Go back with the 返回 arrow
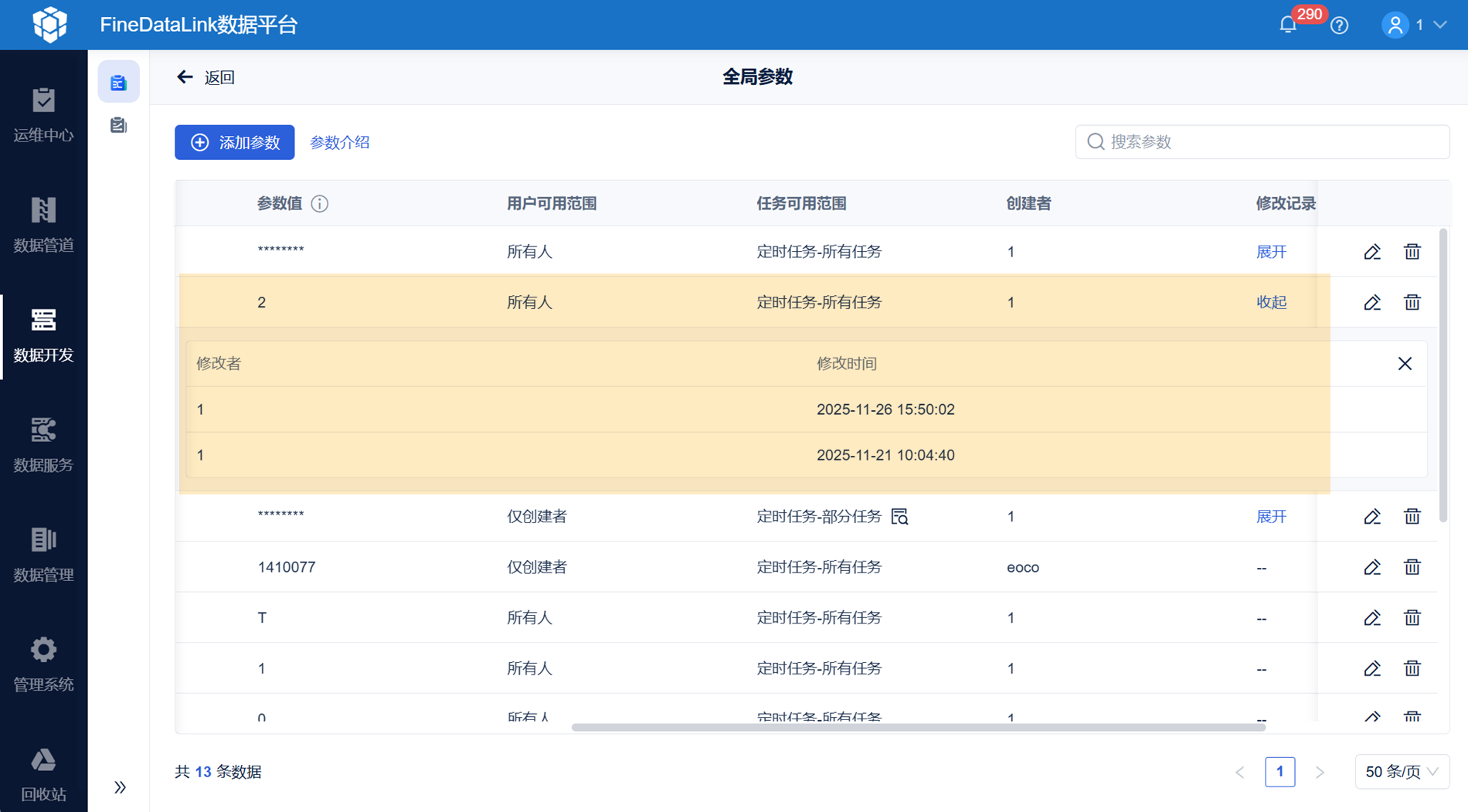The image size is (1468, 812). 206,77
